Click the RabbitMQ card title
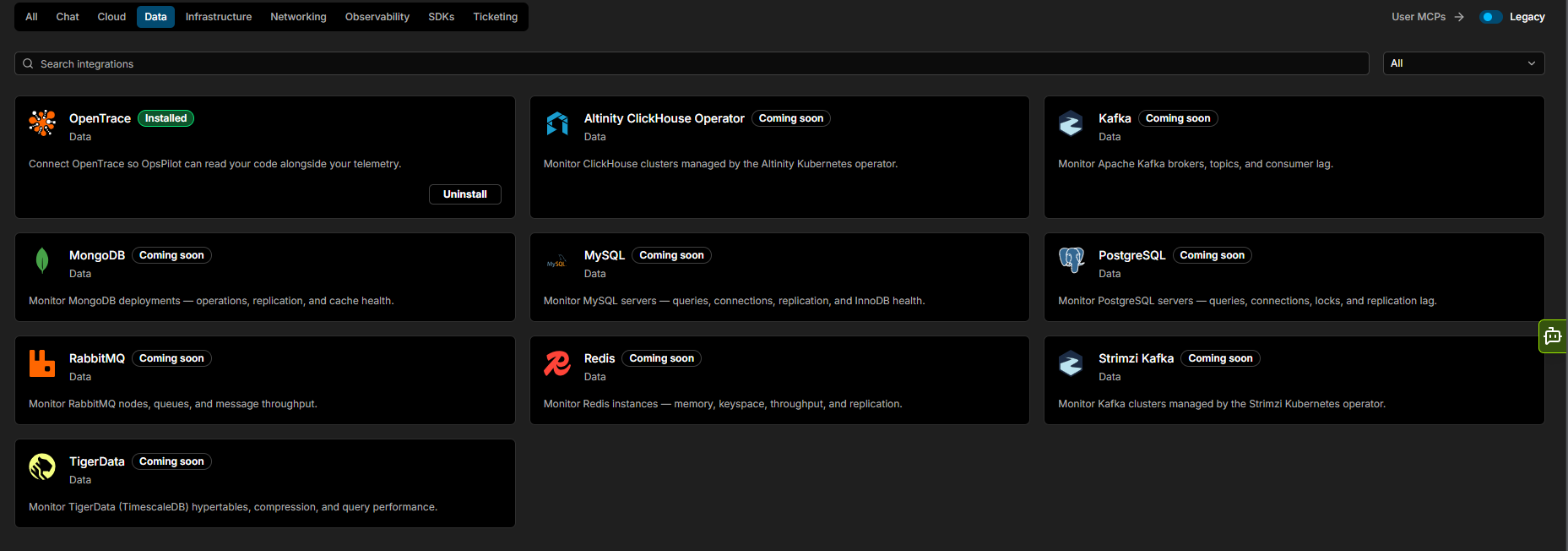1568x551 pixels. pos(97,358)
